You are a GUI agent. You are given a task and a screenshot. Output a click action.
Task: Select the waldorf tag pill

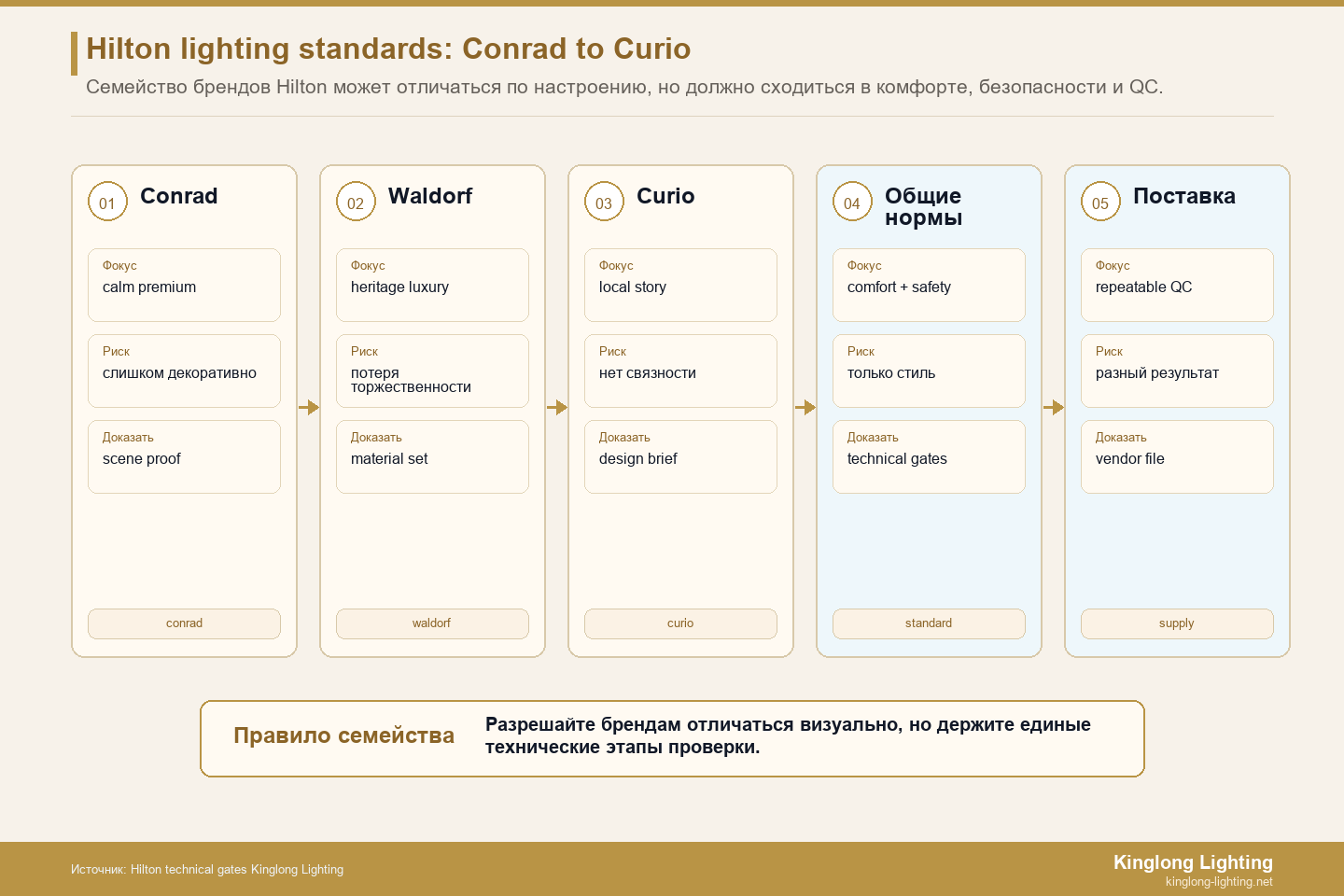pos(432,623)
